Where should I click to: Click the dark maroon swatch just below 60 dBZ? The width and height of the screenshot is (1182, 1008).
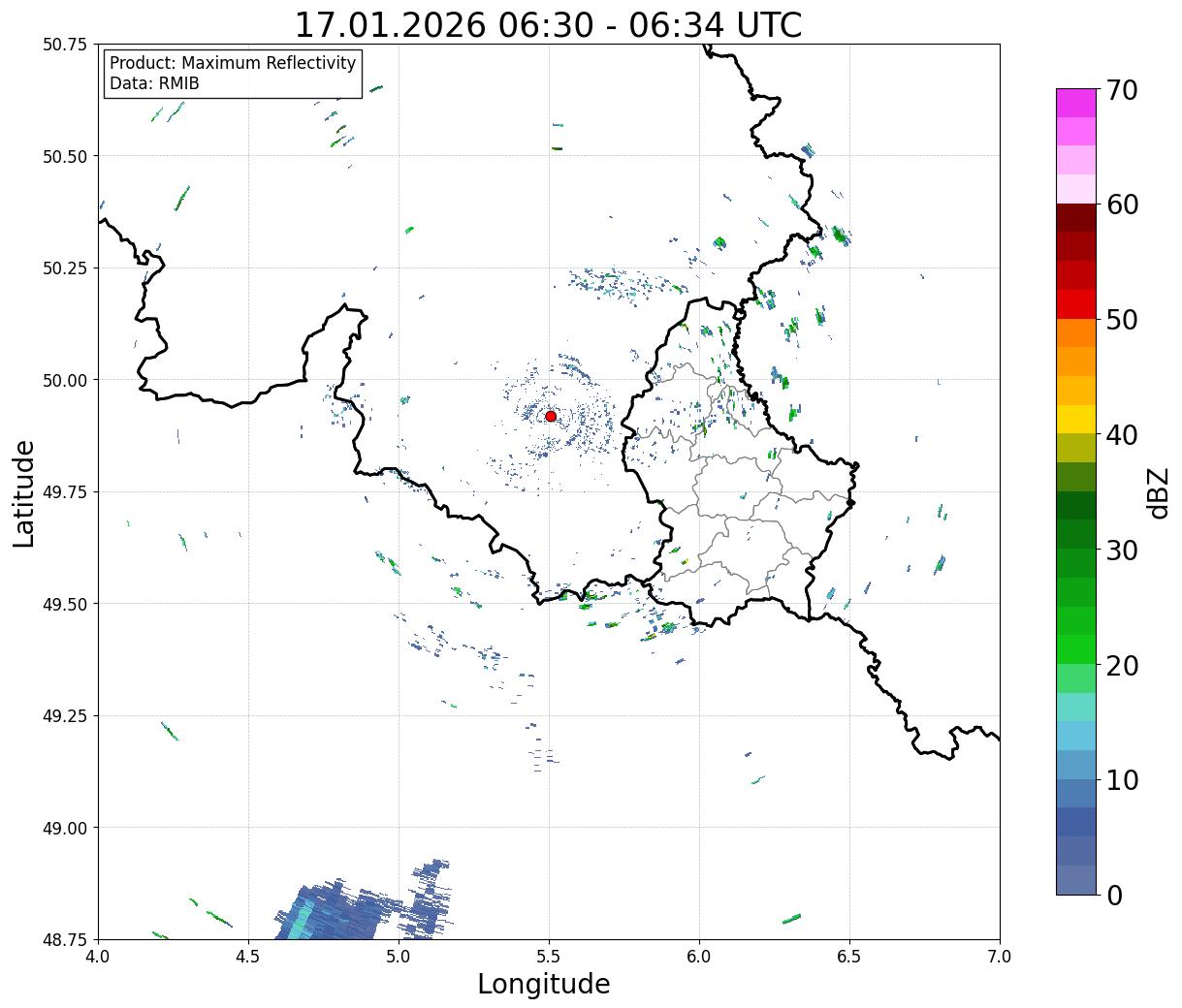point(1076,218)
